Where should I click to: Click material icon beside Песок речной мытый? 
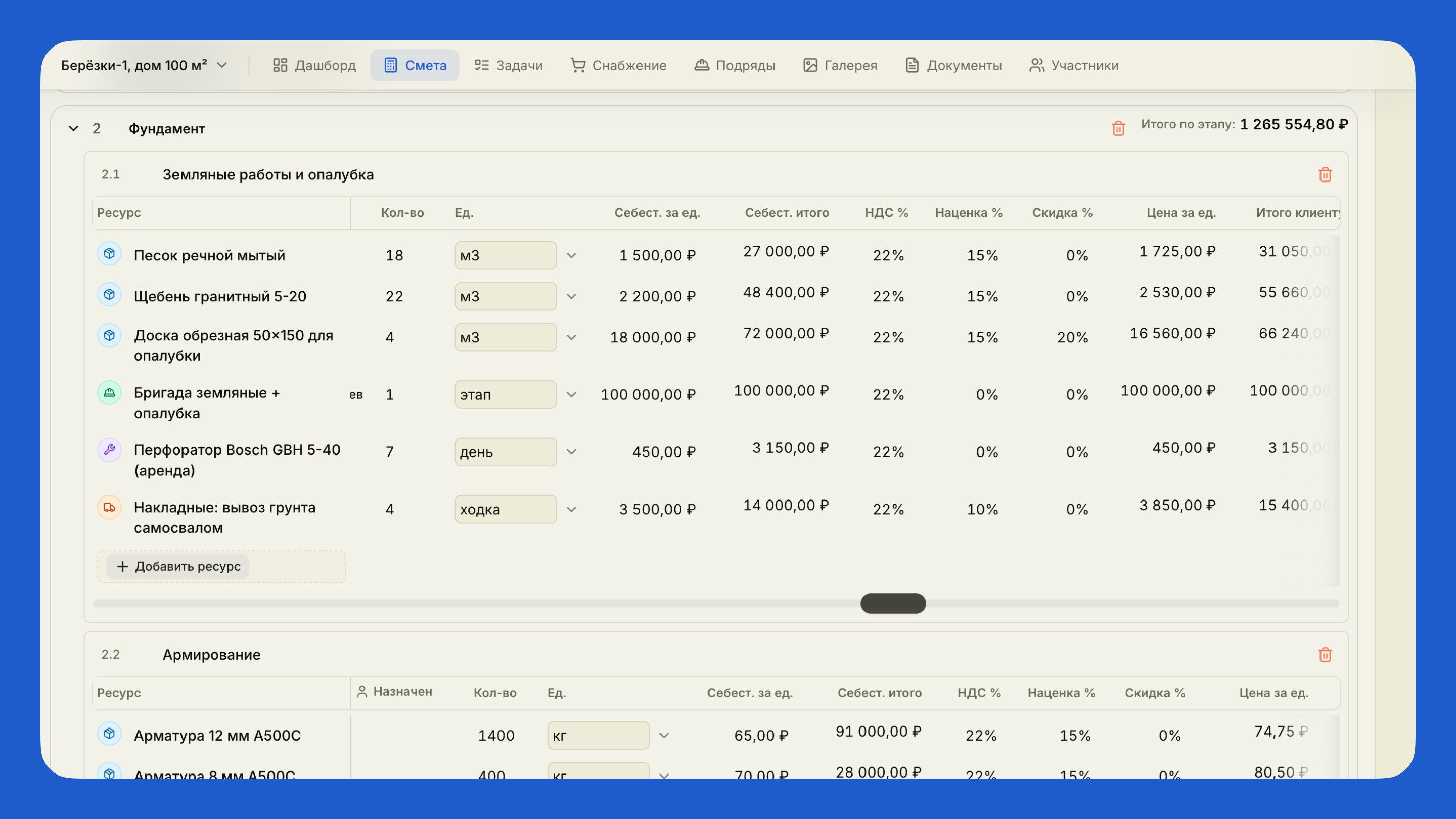pos(110,253)
